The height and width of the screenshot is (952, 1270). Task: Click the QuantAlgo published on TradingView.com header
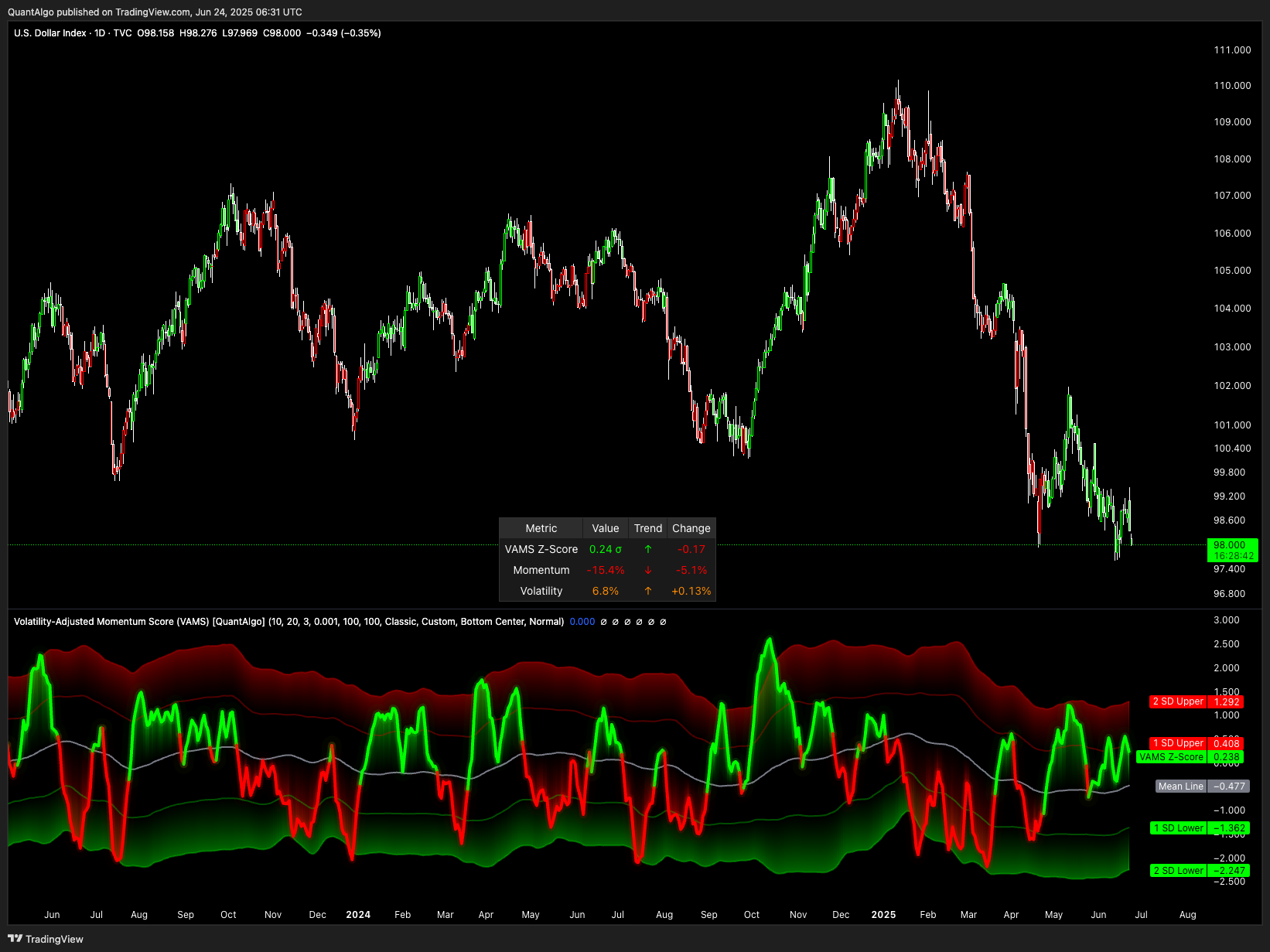tap(155, 12)
